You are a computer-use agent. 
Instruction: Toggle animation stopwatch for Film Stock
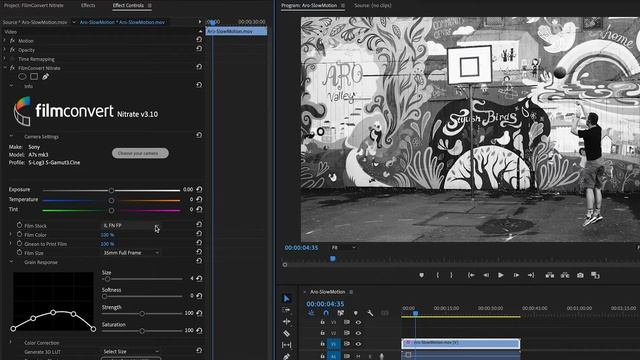click(x=19, y=225)
